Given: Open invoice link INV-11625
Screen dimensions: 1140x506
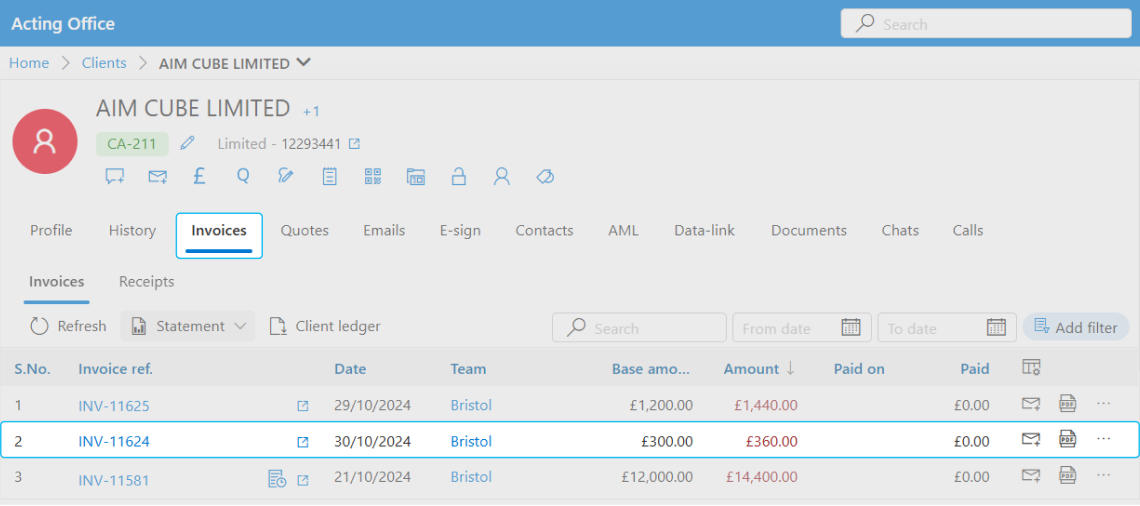Looking at the screenshot, I should point(114,406).
